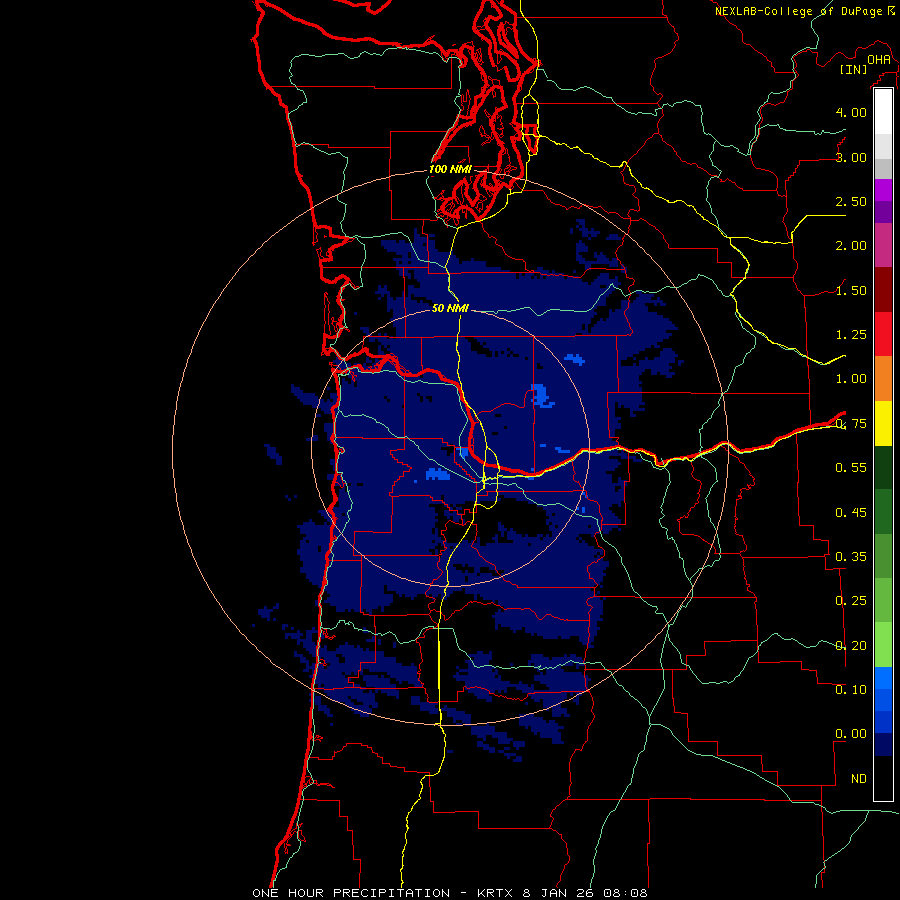Screen dimensions: 900x900
Task: Click the 0.20 legend value
Action: point(851,646)
